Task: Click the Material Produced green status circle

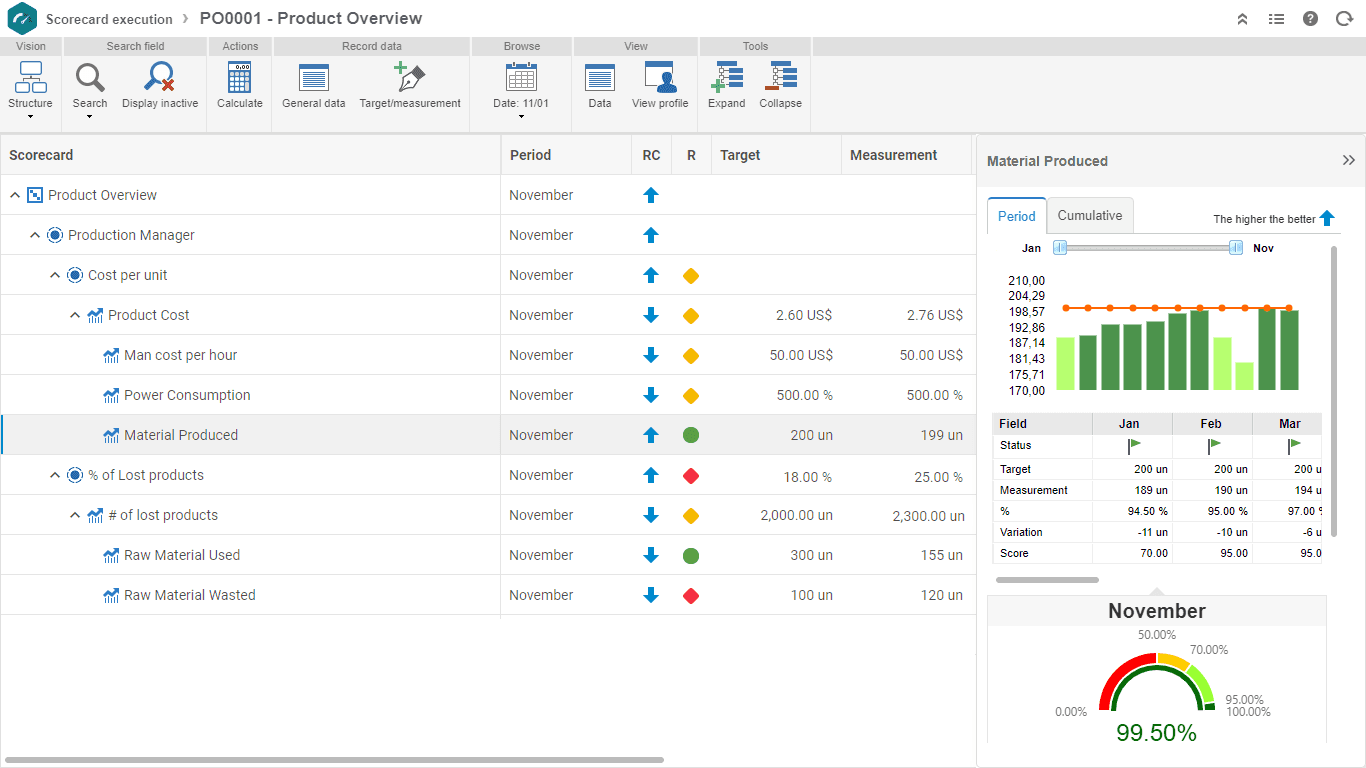Action: tap(690, 435)
